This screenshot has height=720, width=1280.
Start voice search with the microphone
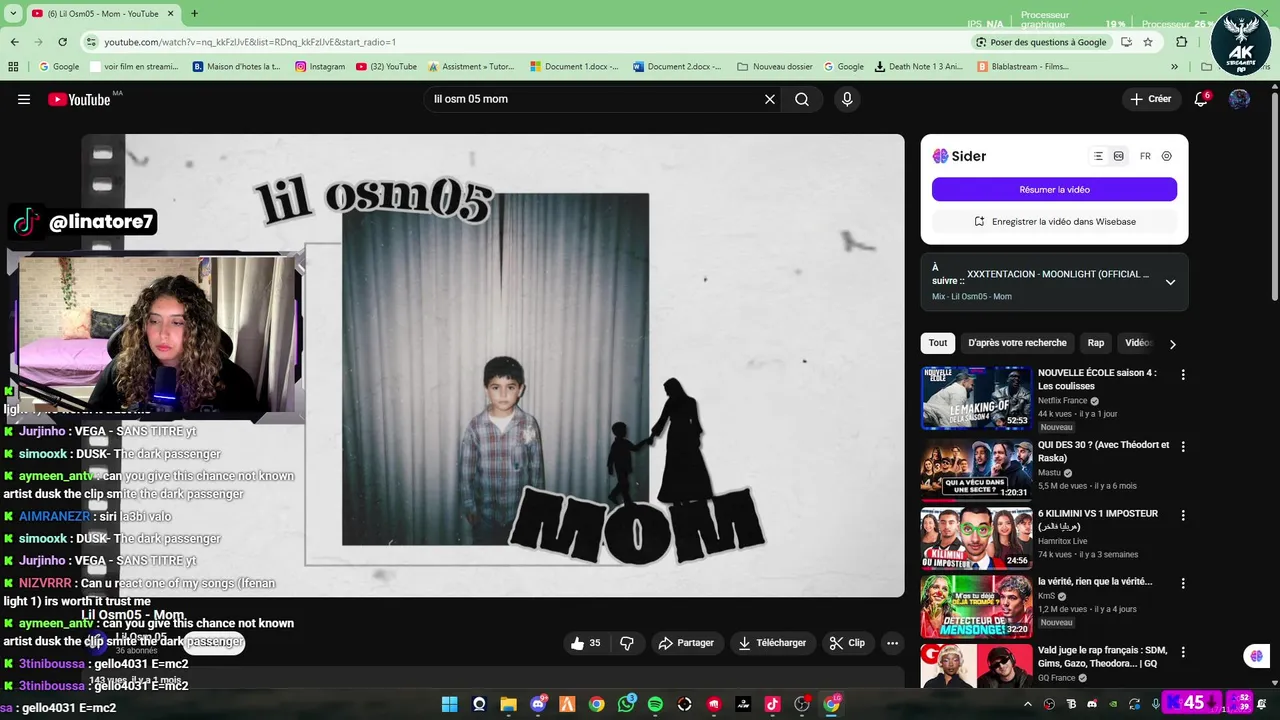(x=847, y=99)
